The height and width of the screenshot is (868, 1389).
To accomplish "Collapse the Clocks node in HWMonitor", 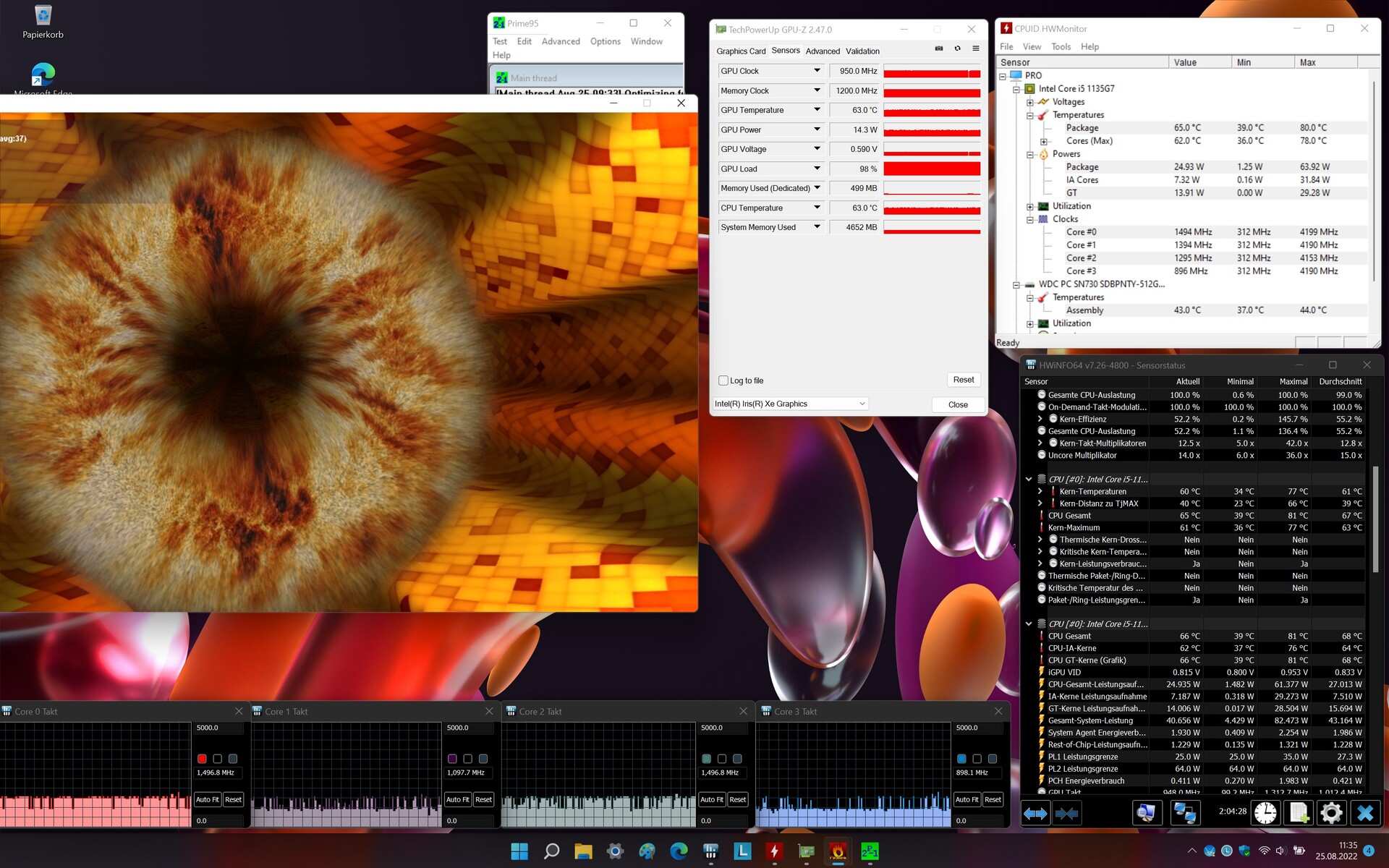I will pos(1030,219).
